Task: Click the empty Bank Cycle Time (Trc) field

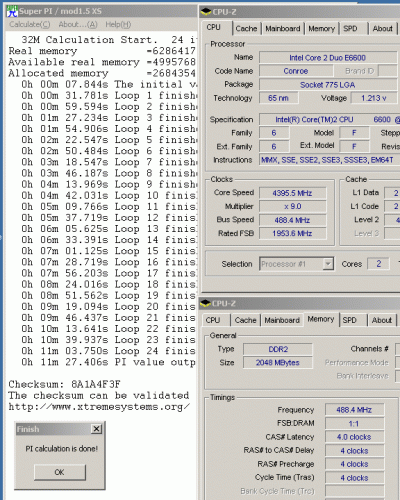Action: pyautogui.click(x=354, y=491)
